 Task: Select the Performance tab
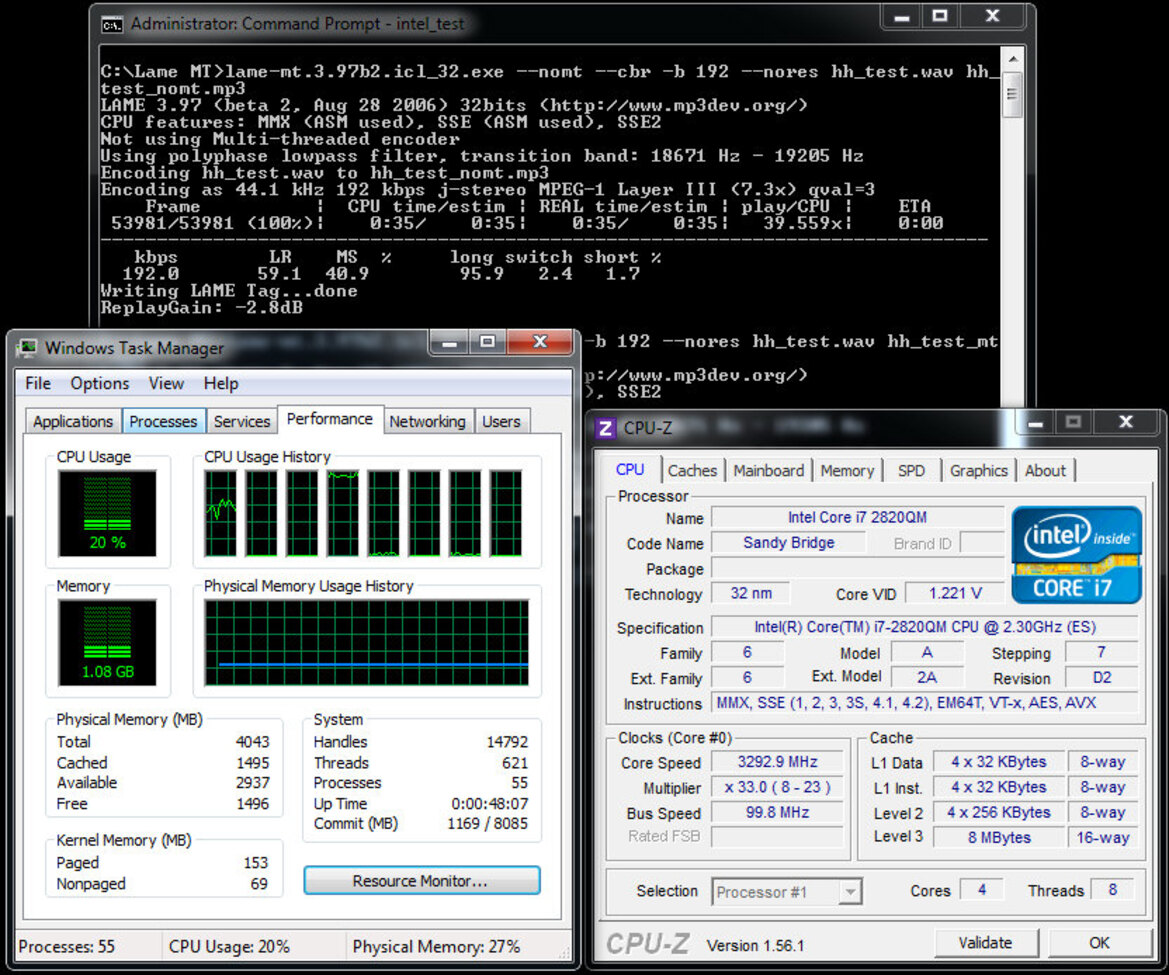[330, 419]
